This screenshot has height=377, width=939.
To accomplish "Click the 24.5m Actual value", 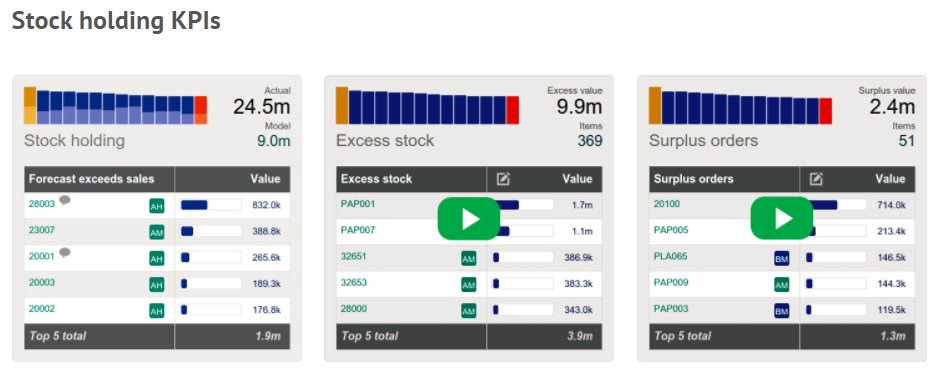I will click(x=262, y=107).
